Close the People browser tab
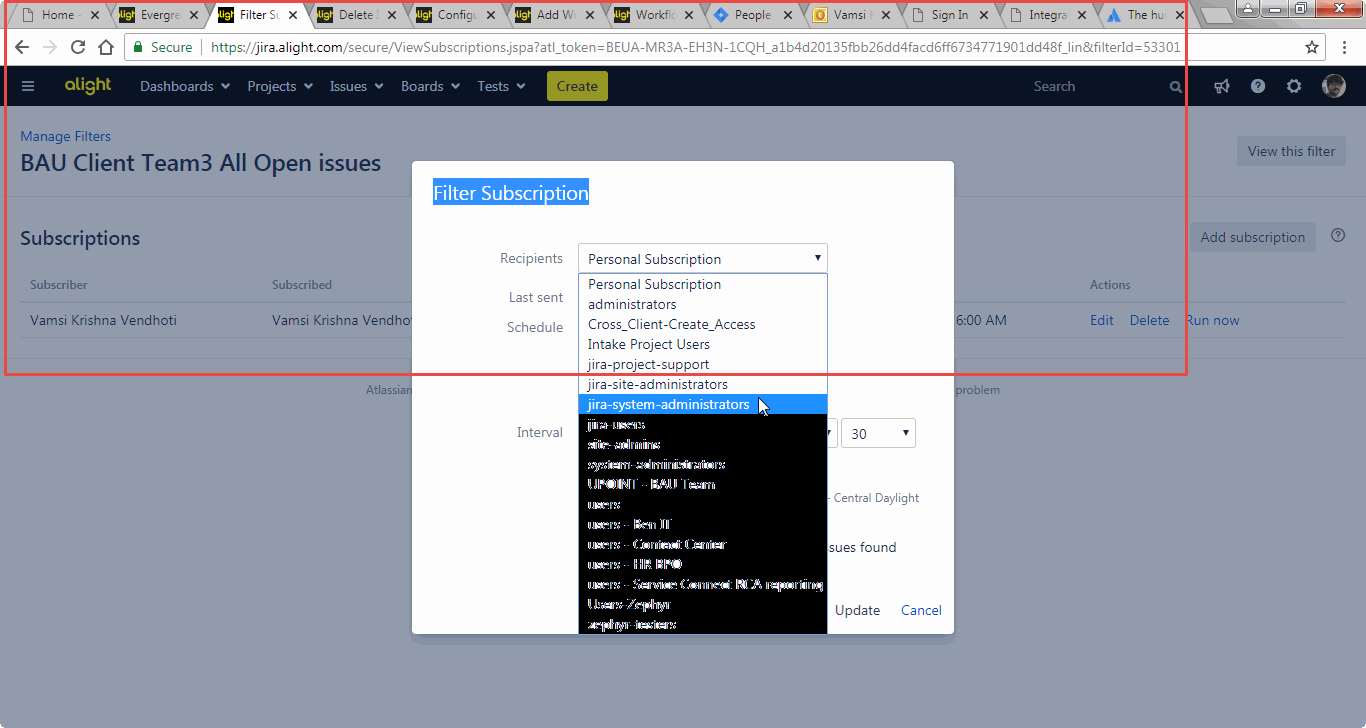The height and width of the screenshot is (728, 1366). pyautogui.click(x=788, y=15)
